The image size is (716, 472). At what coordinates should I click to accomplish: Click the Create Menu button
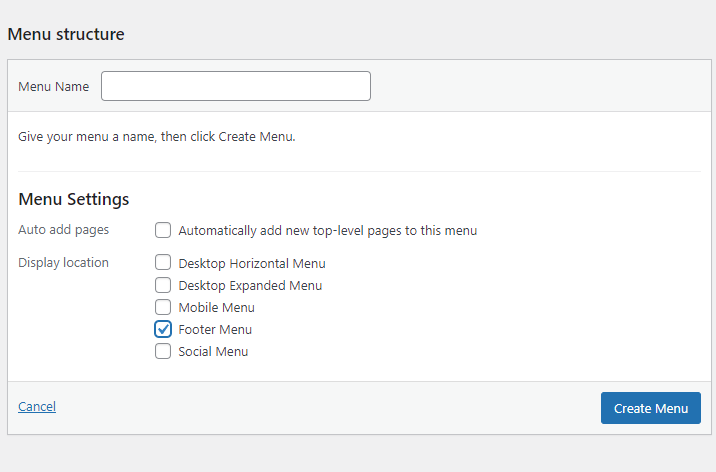[651, 408]
